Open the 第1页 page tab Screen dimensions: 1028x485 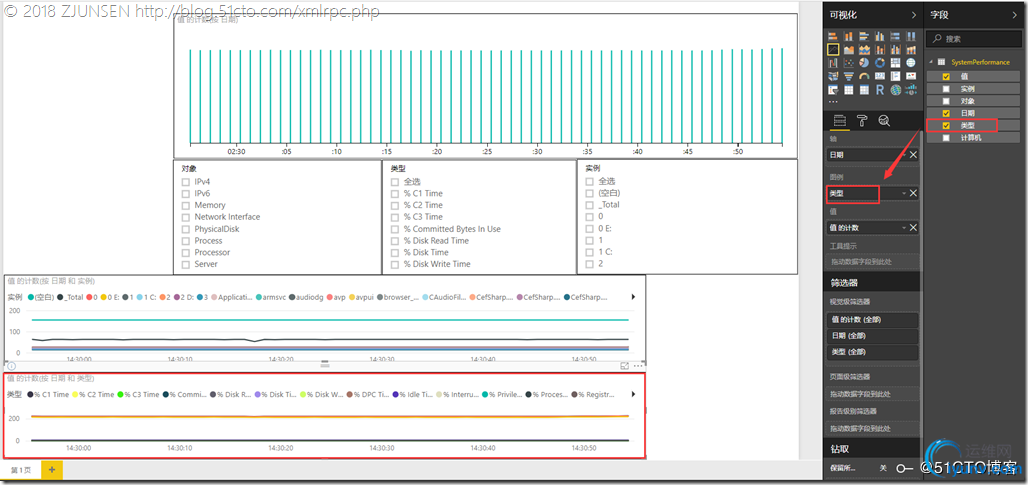click(21, 471)
